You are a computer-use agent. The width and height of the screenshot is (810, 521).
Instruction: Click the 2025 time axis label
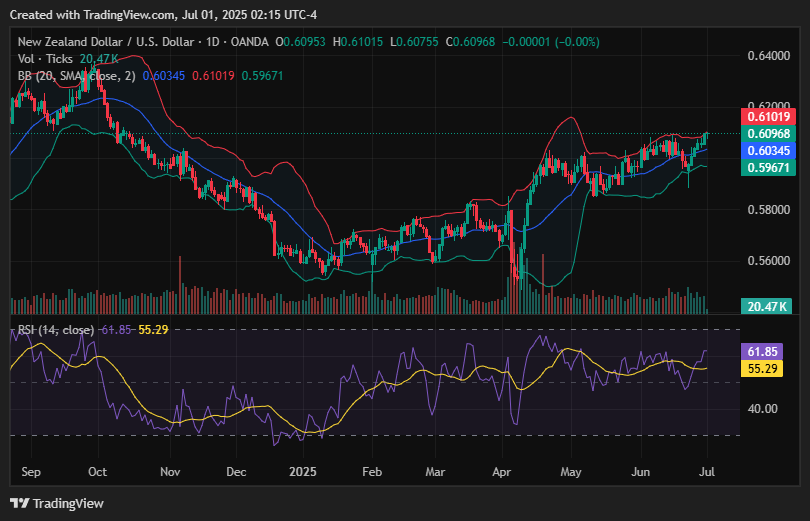click(x=303, y=472)
